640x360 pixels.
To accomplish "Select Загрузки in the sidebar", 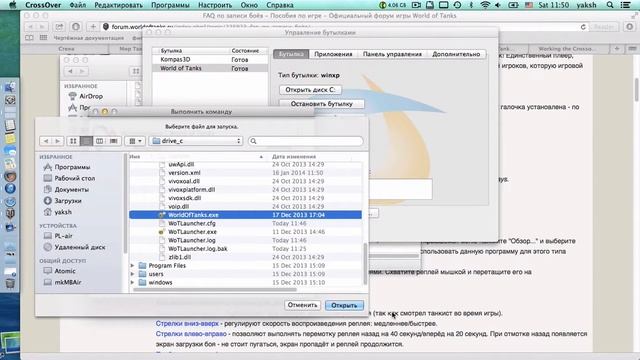I will coord(68,201).
